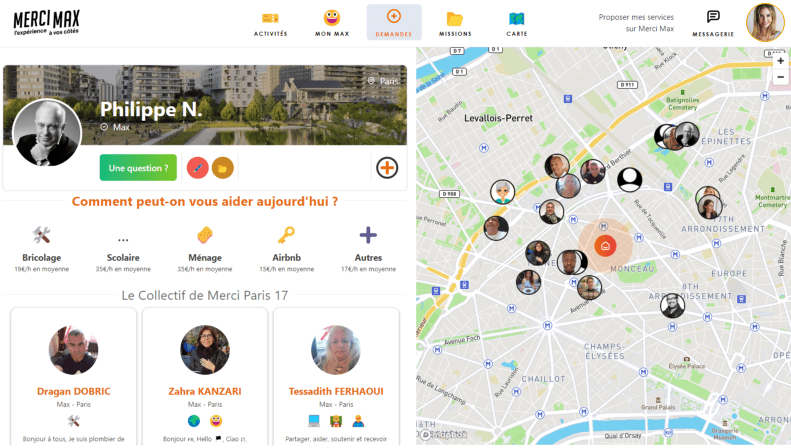Click the yellow folder icon button
Image resolution: width=791 pixels, height=448 pixels.
(222, 168)
